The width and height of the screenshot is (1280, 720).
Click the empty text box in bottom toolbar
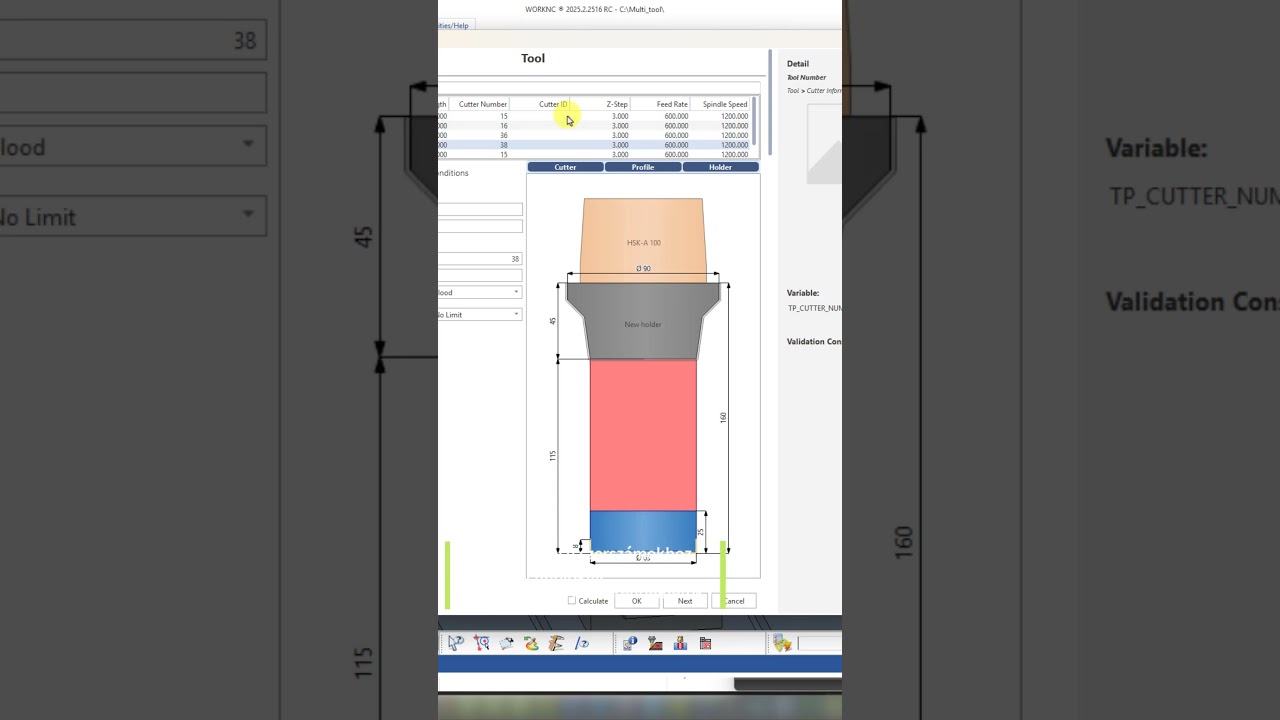(819, 644)
